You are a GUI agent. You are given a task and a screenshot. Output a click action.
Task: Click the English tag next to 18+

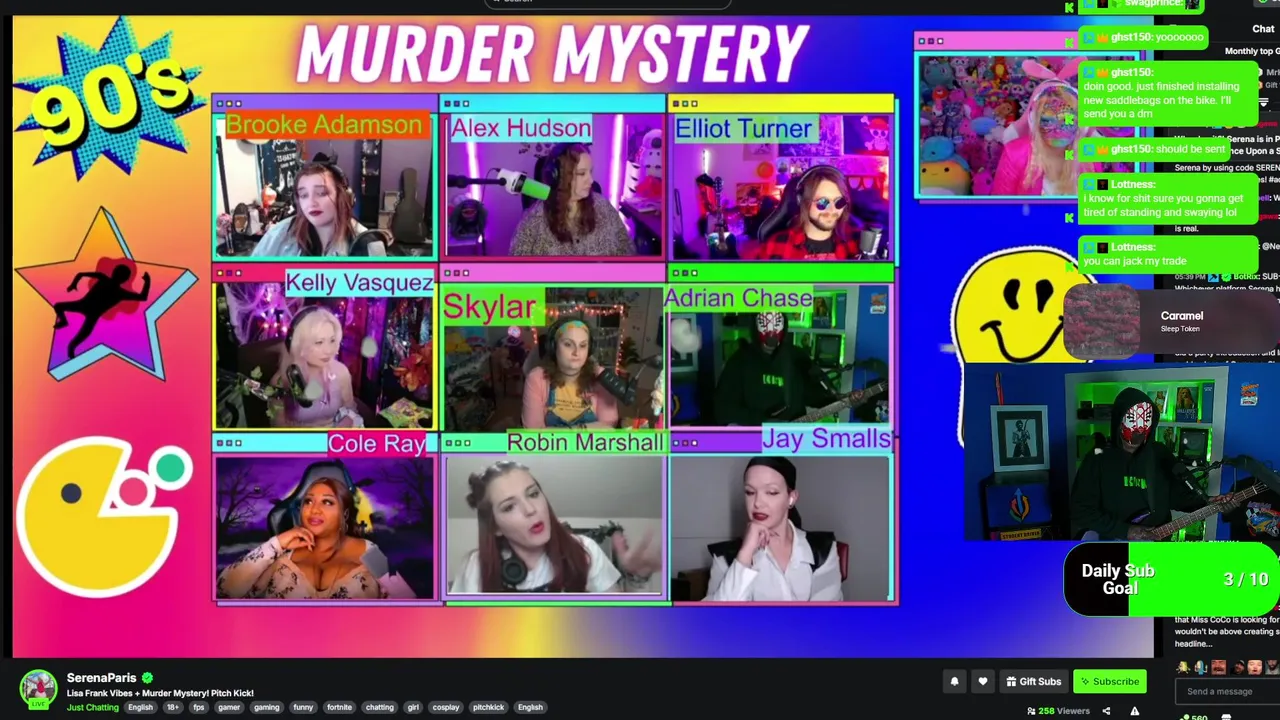click(140, 707)
